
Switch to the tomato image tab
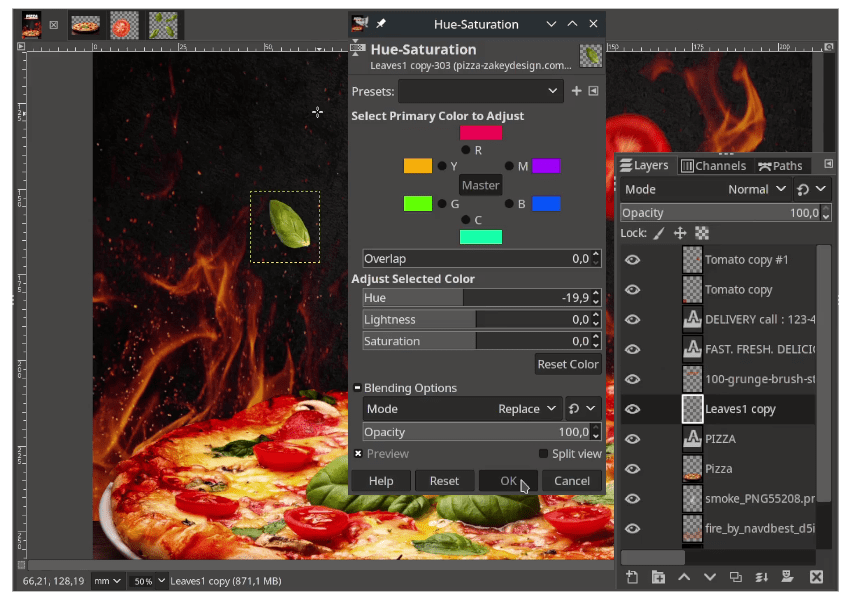(x=124, y=25)
